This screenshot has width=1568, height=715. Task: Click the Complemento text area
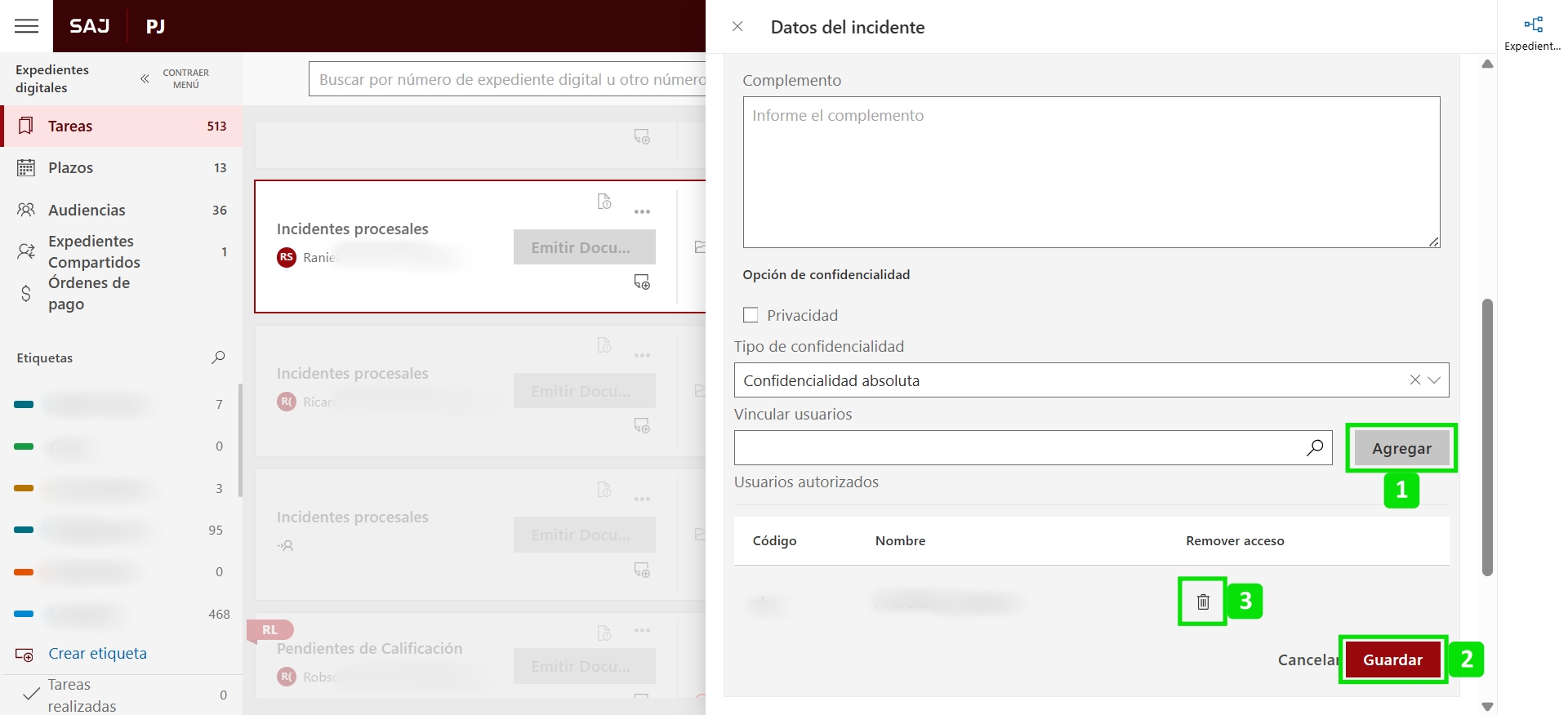[x=1091, y=172]
